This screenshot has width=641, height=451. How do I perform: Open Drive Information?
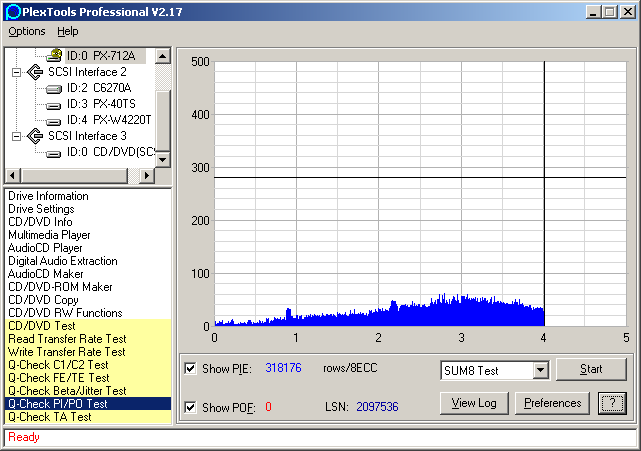pos(48,196)
